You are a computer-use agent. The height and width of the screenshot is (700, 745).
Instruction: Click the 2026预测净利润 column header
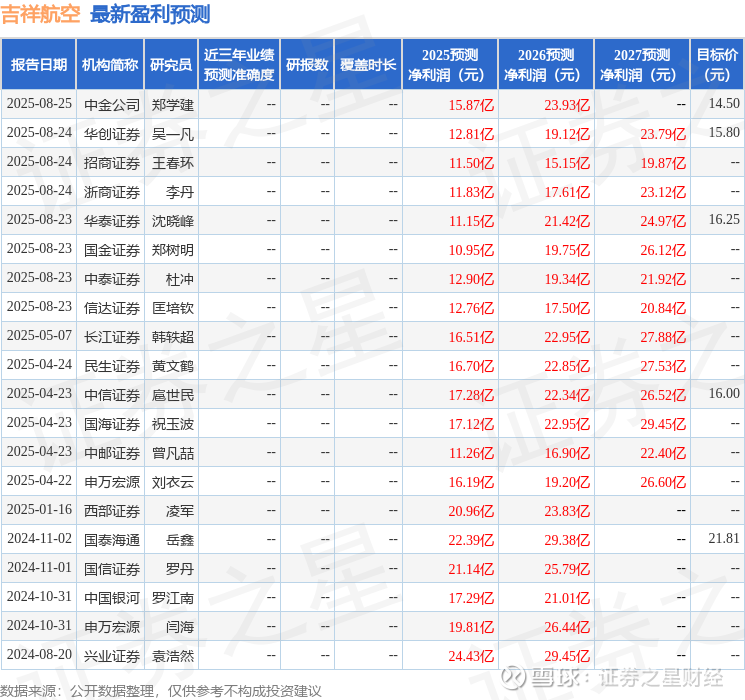546,65
